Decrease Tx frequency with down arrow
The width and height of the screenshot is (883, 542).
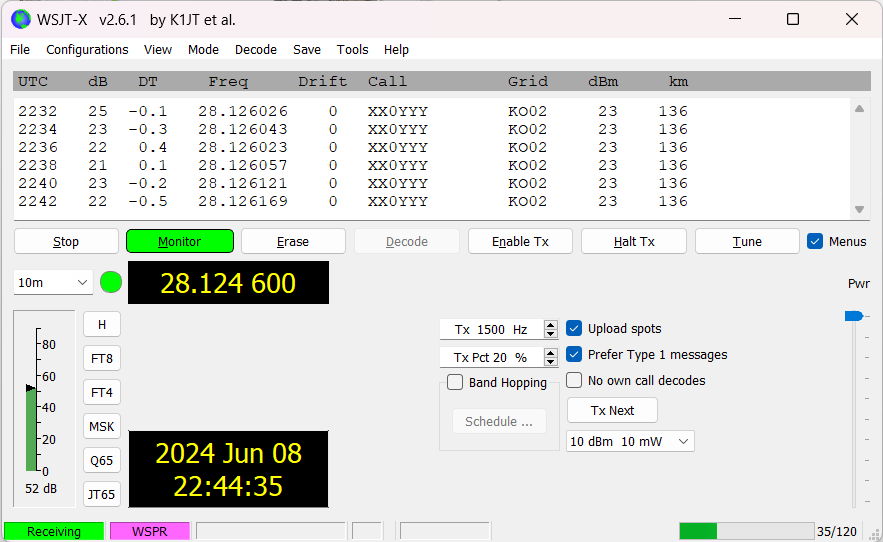pyautogui.click(x=551, y=334)
